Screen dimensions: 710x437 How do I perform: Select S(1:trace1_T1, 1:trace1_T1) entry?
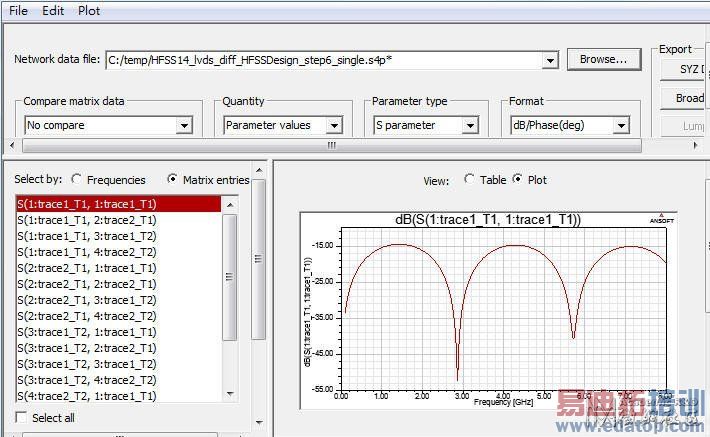point(119,204)
